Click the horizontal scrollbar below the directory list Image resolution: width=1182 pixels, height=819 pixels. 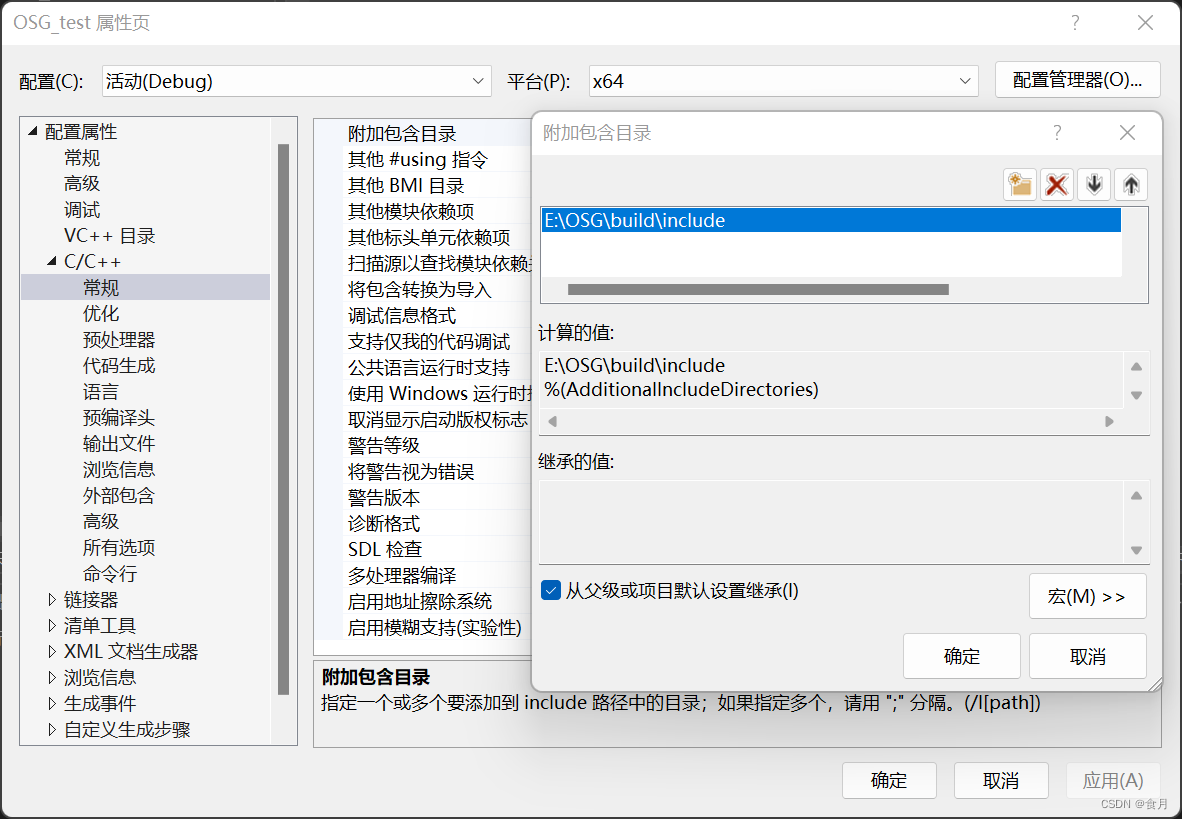(x=758, y=290)
